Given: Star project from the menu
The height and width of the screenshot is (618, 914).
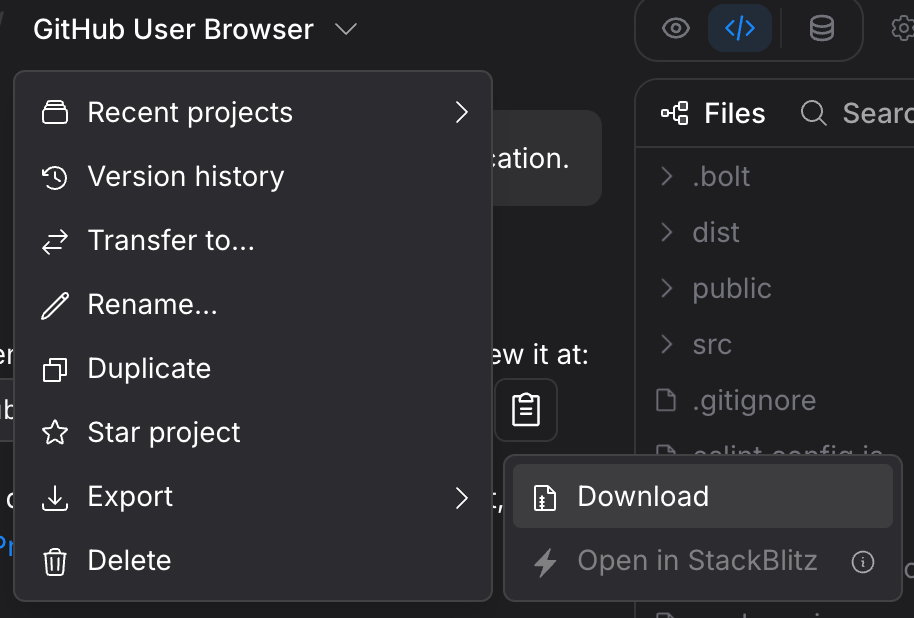Looking at the screenshot, I should pos(253,433).
